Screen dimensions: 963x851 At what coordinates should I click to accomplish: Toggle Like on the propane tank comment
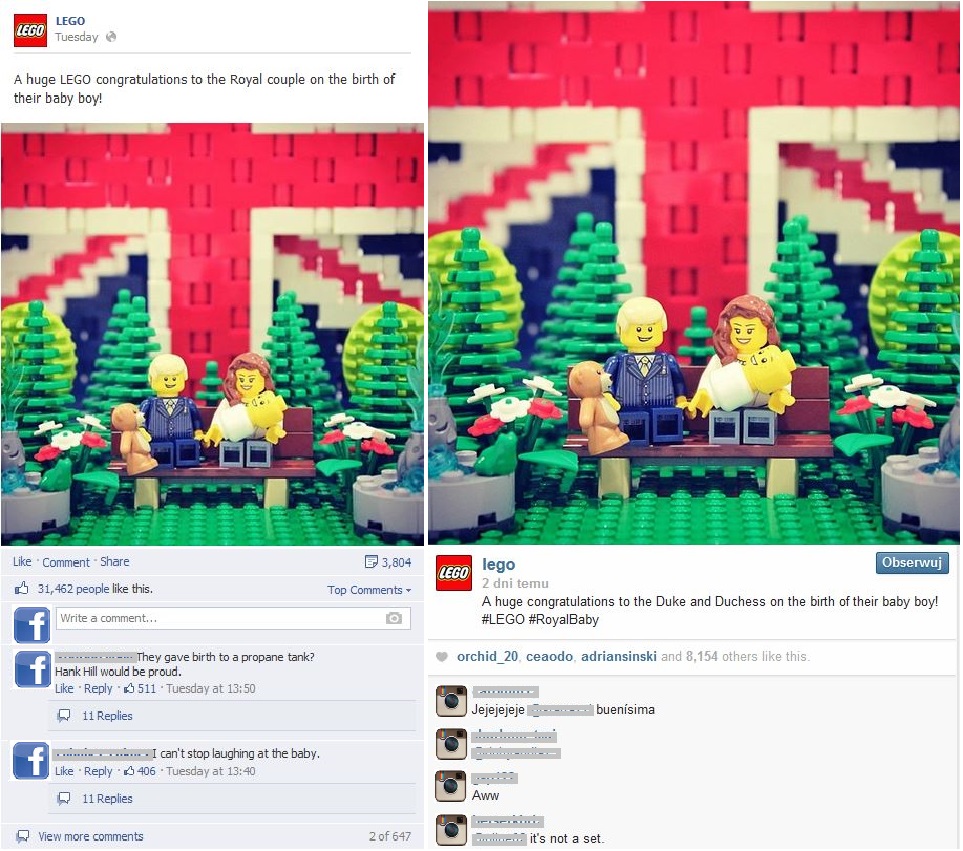point(64,688)
